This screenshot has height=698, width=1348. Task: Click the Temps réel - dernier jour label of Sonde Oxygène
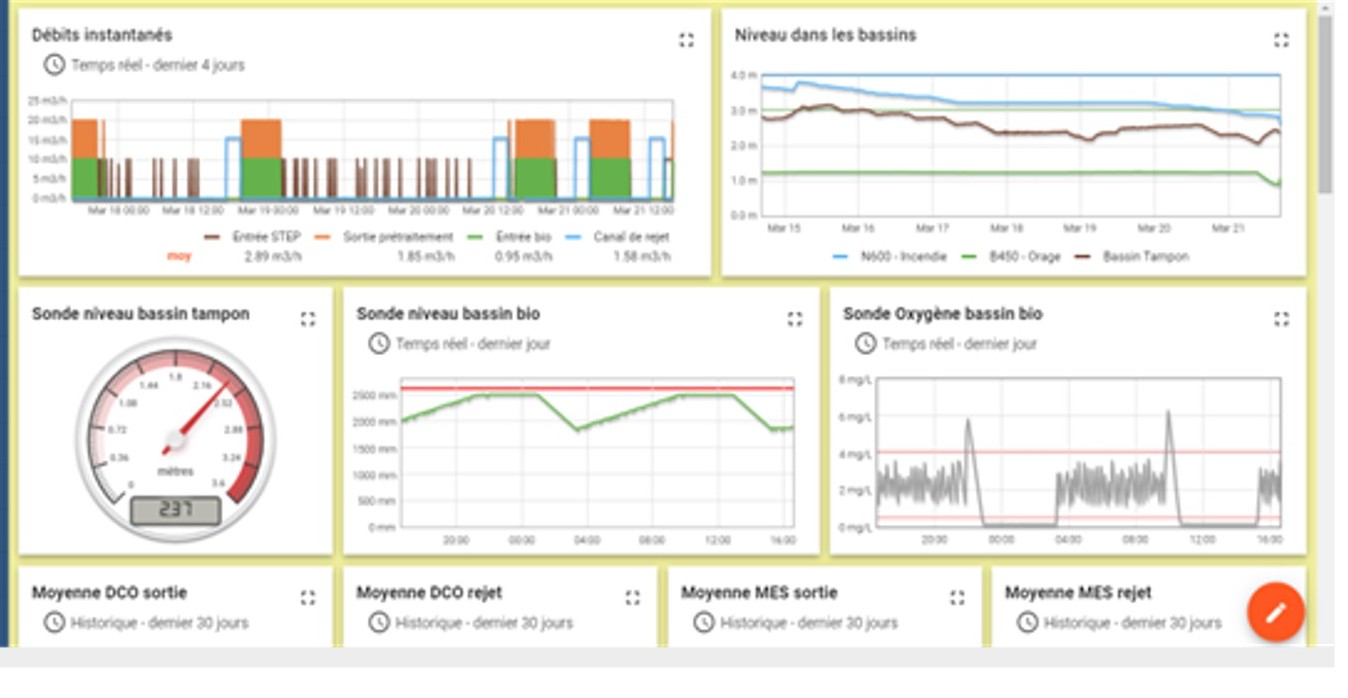tap(959, 344)
